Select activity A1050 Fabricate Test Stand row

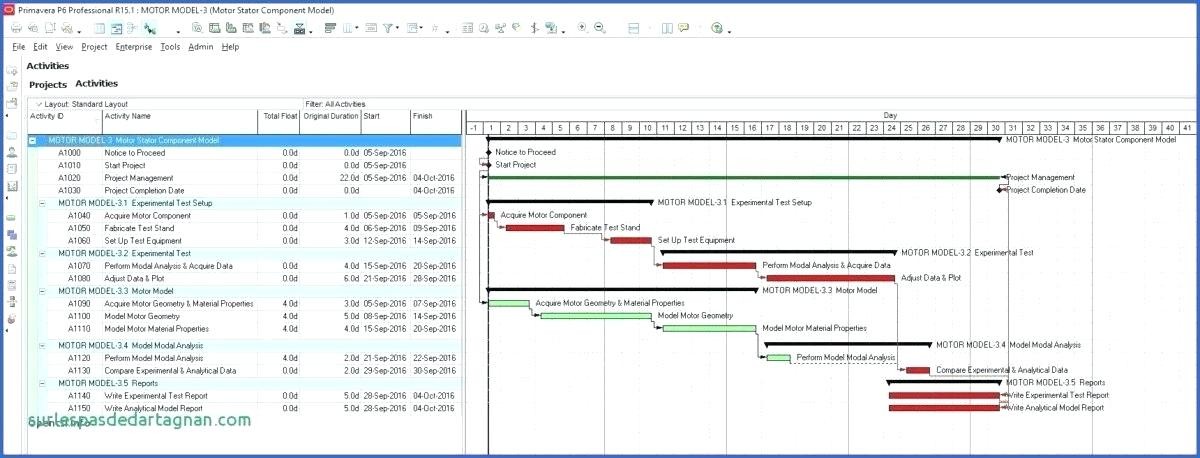[140, 228]
